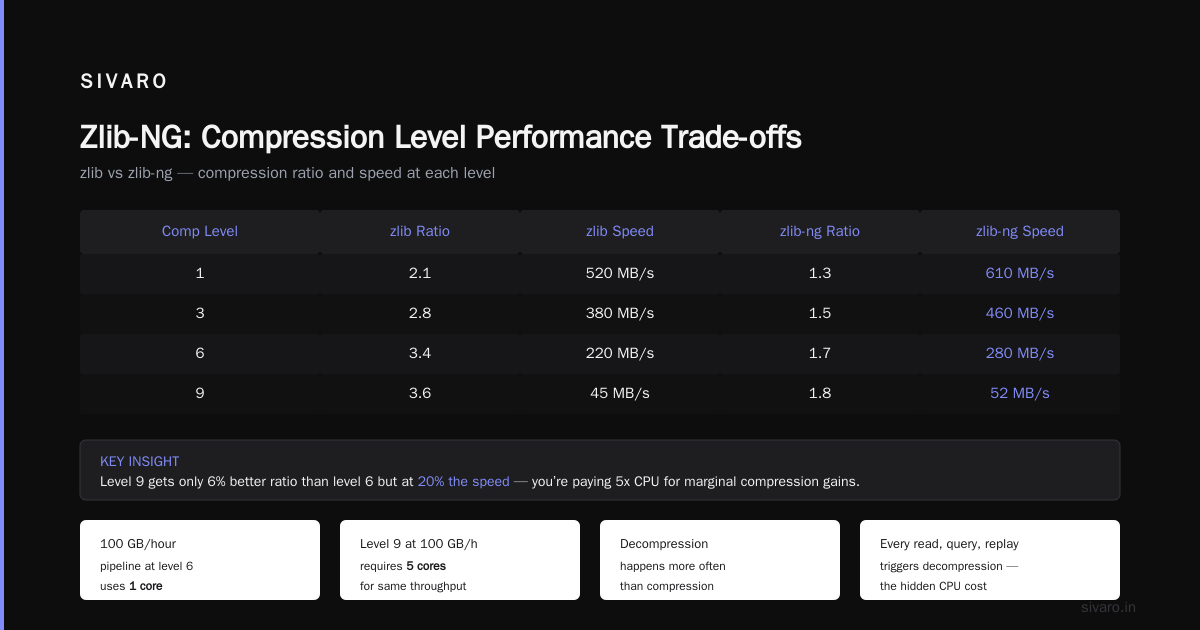Select the Comp Level column header

tap(200, 231)
